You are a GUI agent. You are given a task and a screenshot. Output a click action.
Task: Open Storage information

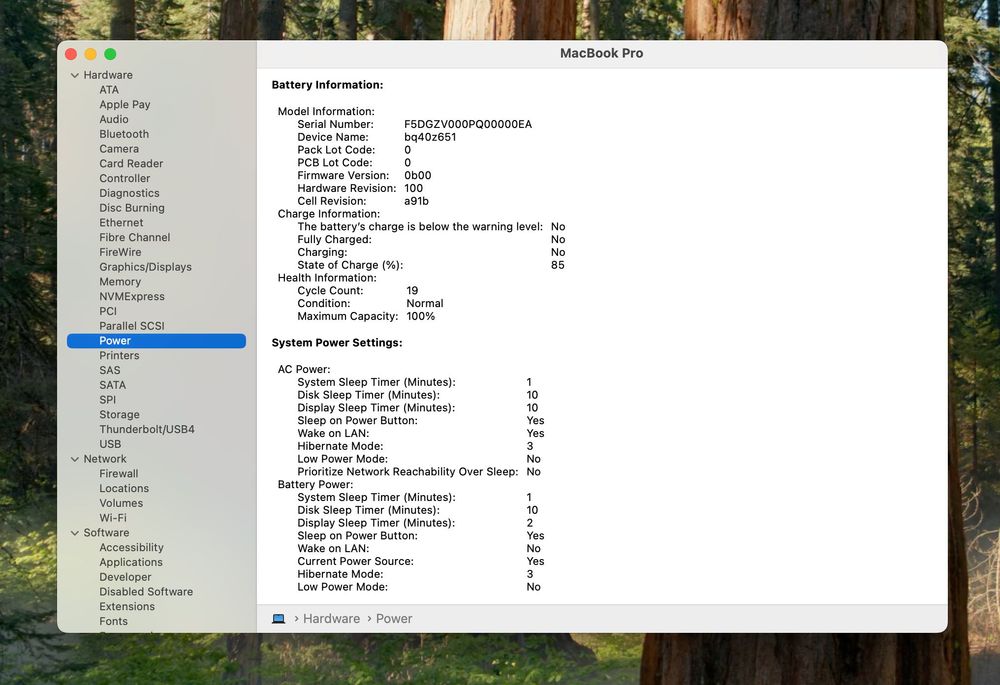pyautogui.click(x=119, y=415)
